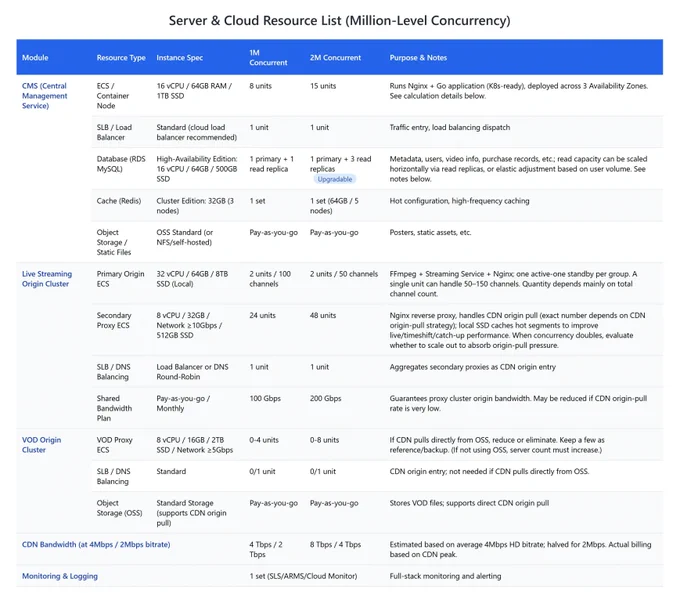Click '8 Tbps / 4 Tbps' cell

335,544
